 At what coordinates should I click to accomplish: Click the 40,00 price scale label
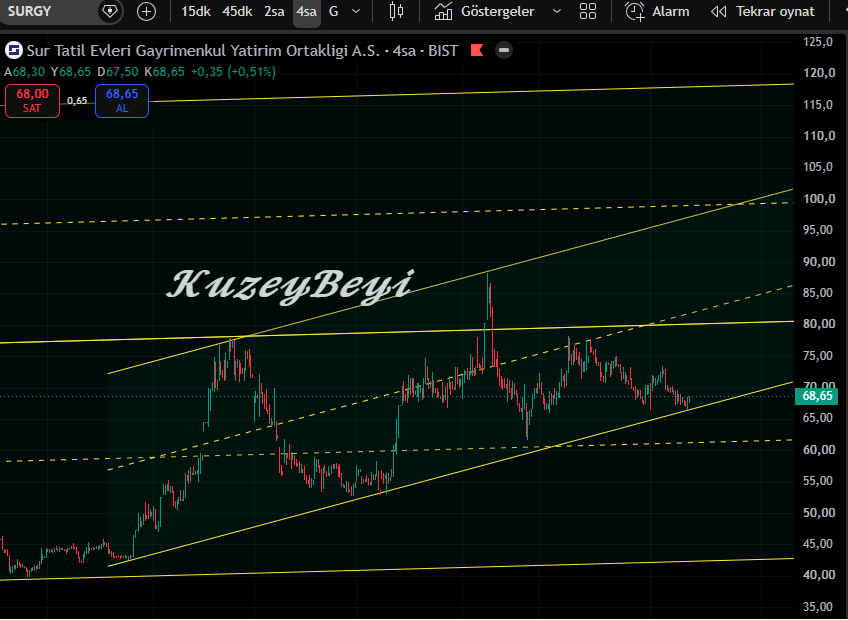click(x=818, y=575)
